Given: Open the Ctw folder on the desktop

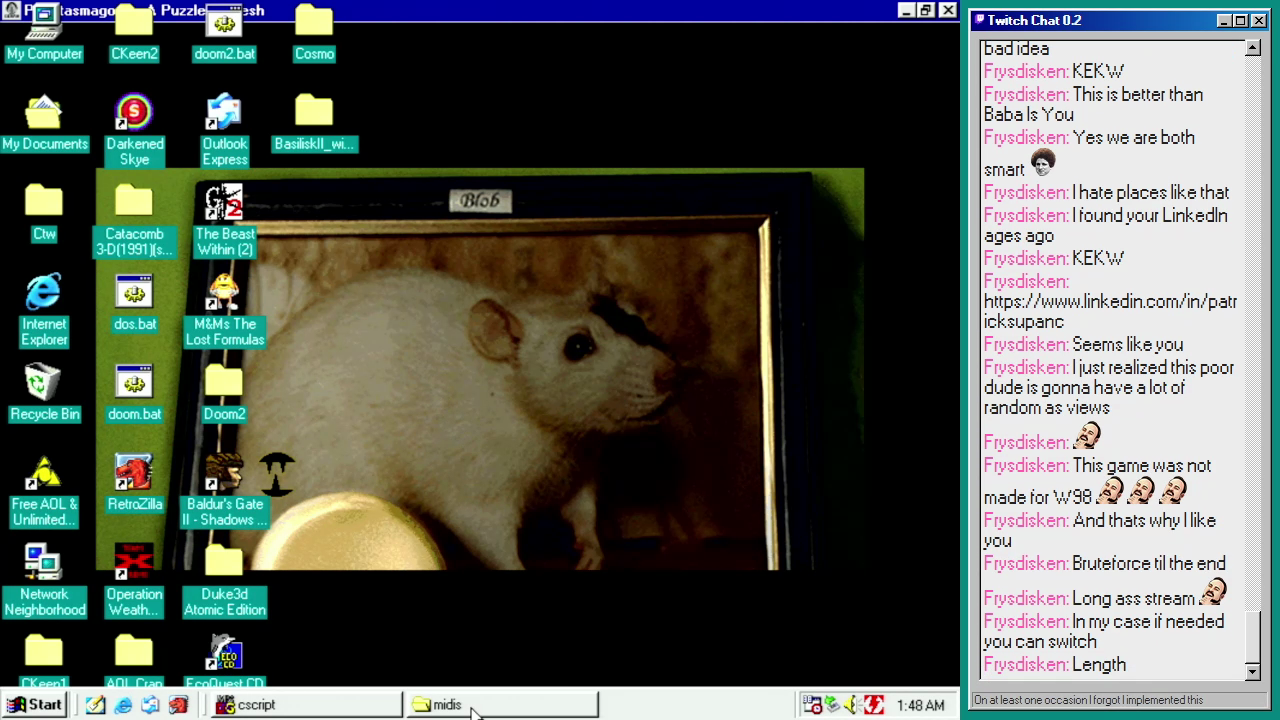Looking at the screenshot, I should click(x=44, y=213).
